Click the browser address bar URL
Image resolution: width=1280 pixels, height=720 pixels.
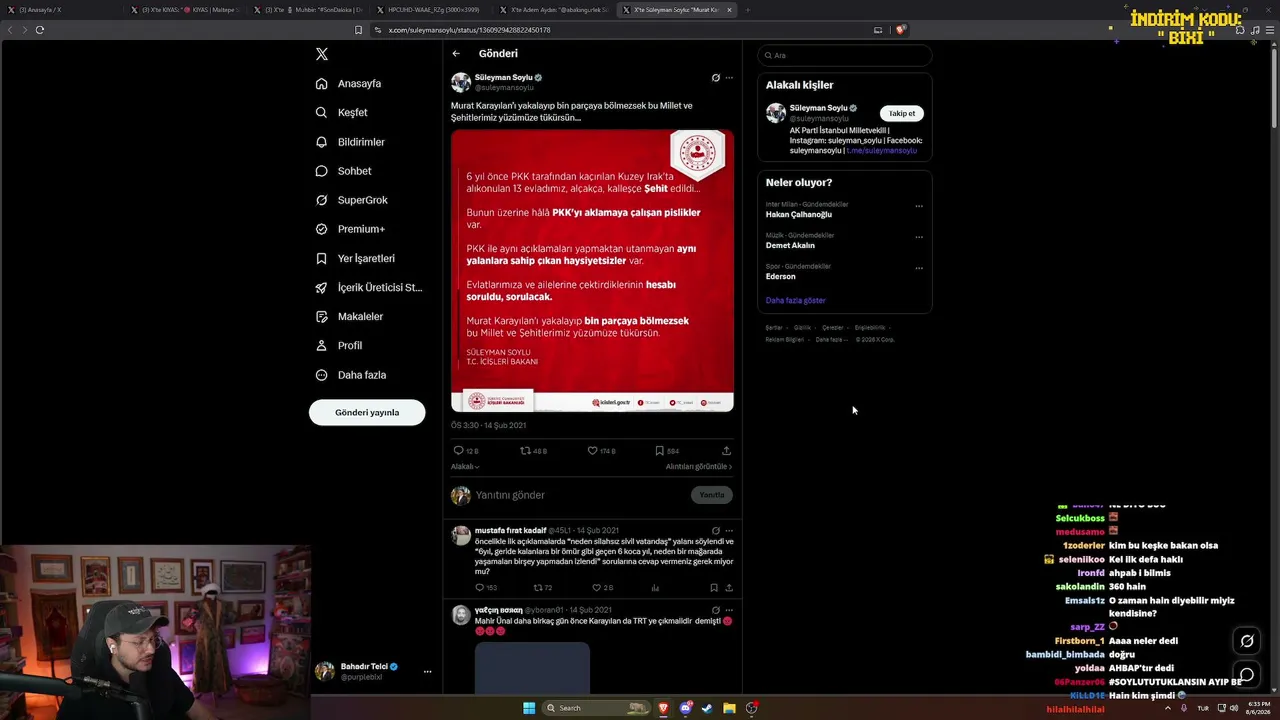tap(469, 30)
